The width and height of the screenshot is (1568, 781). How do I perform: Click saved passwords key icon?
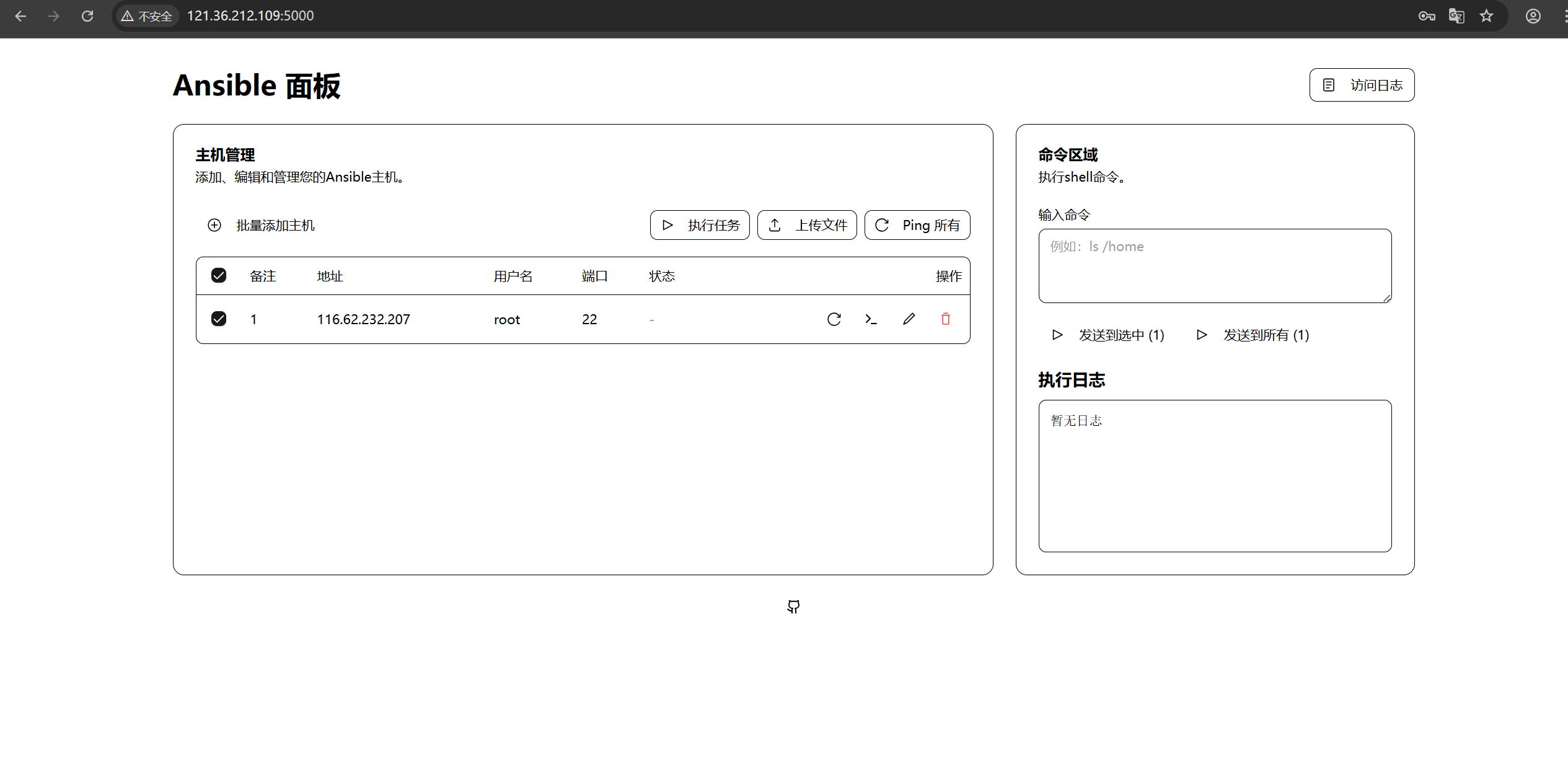pos(1427,16)
